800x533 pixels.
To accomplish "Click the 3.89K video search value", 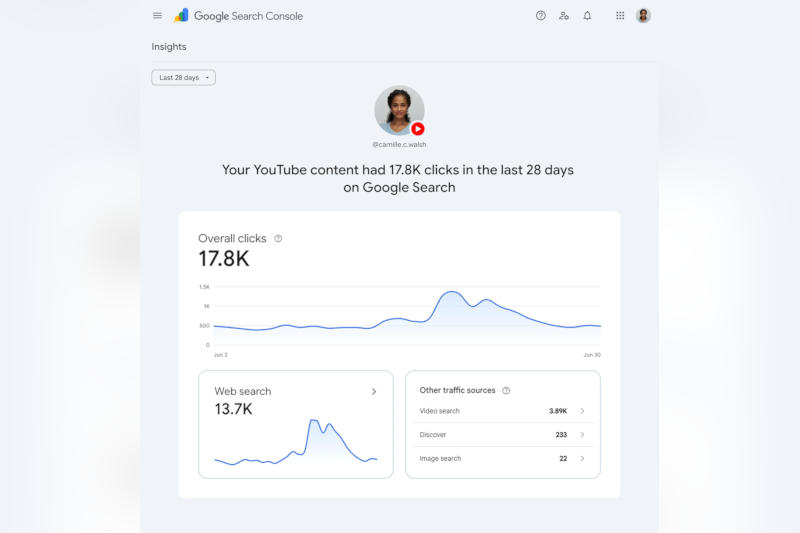I will [558, 411].
